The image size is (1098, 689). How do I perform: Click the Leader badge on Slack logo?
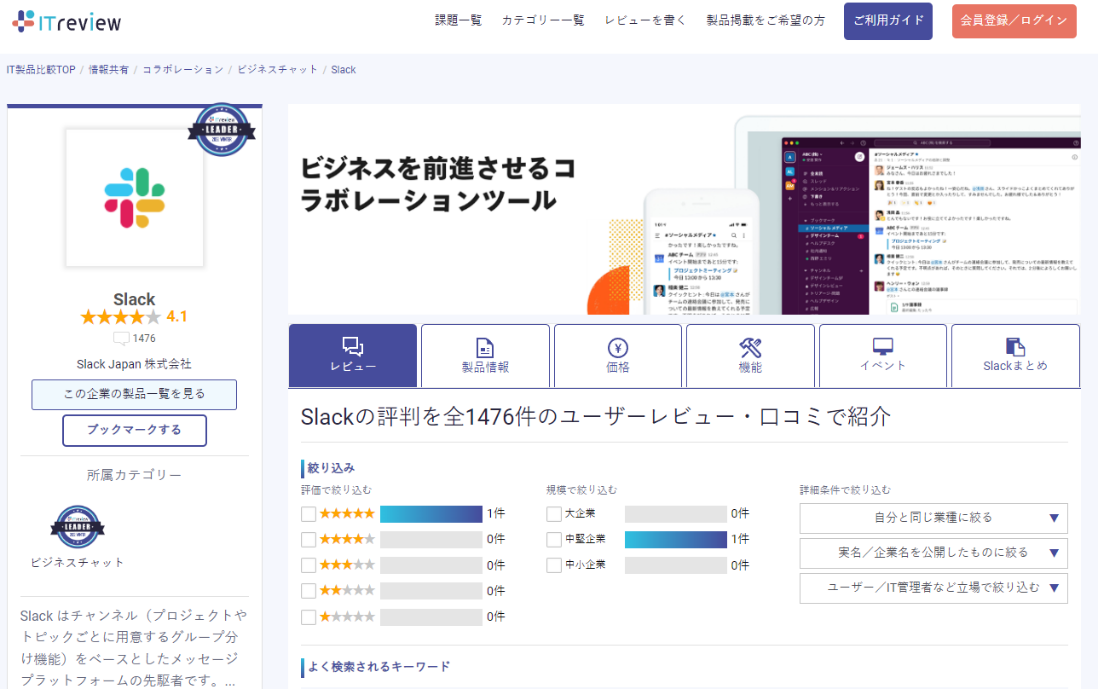click(221, 130)
